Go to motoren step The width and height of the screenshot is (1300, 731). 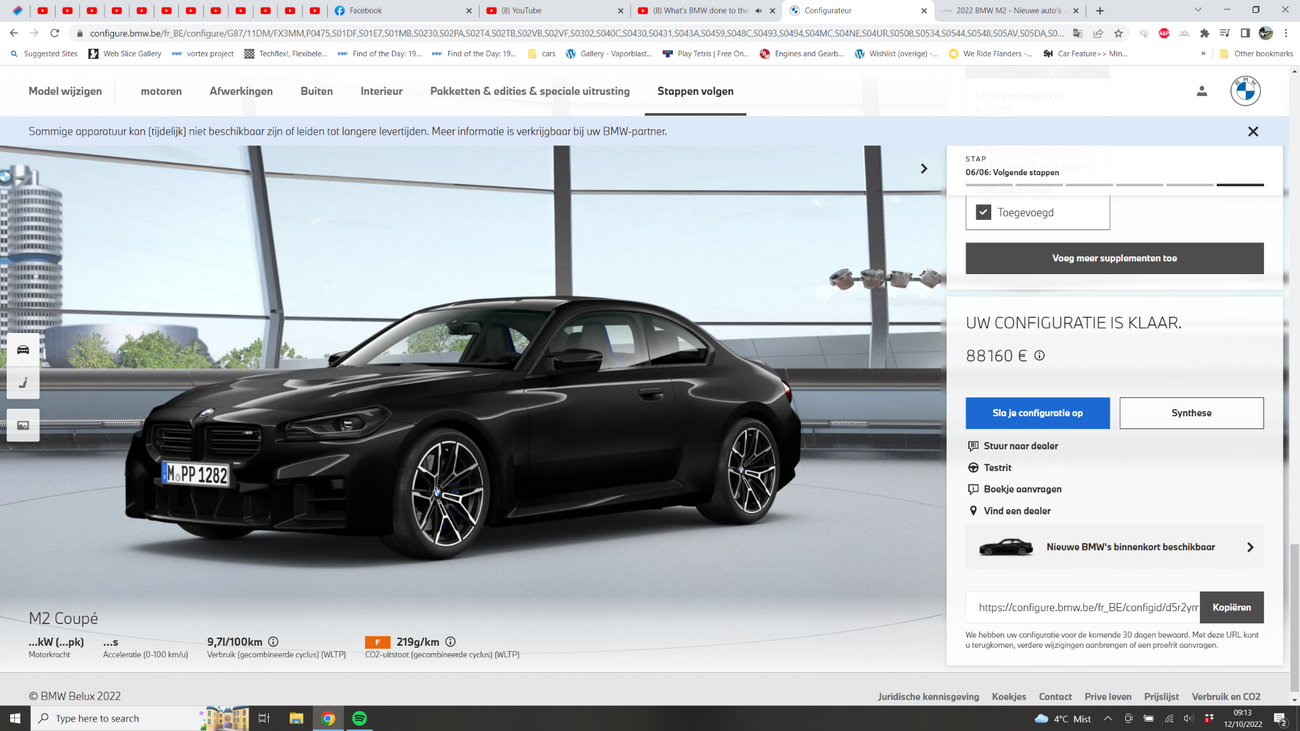tap(161, 91)
